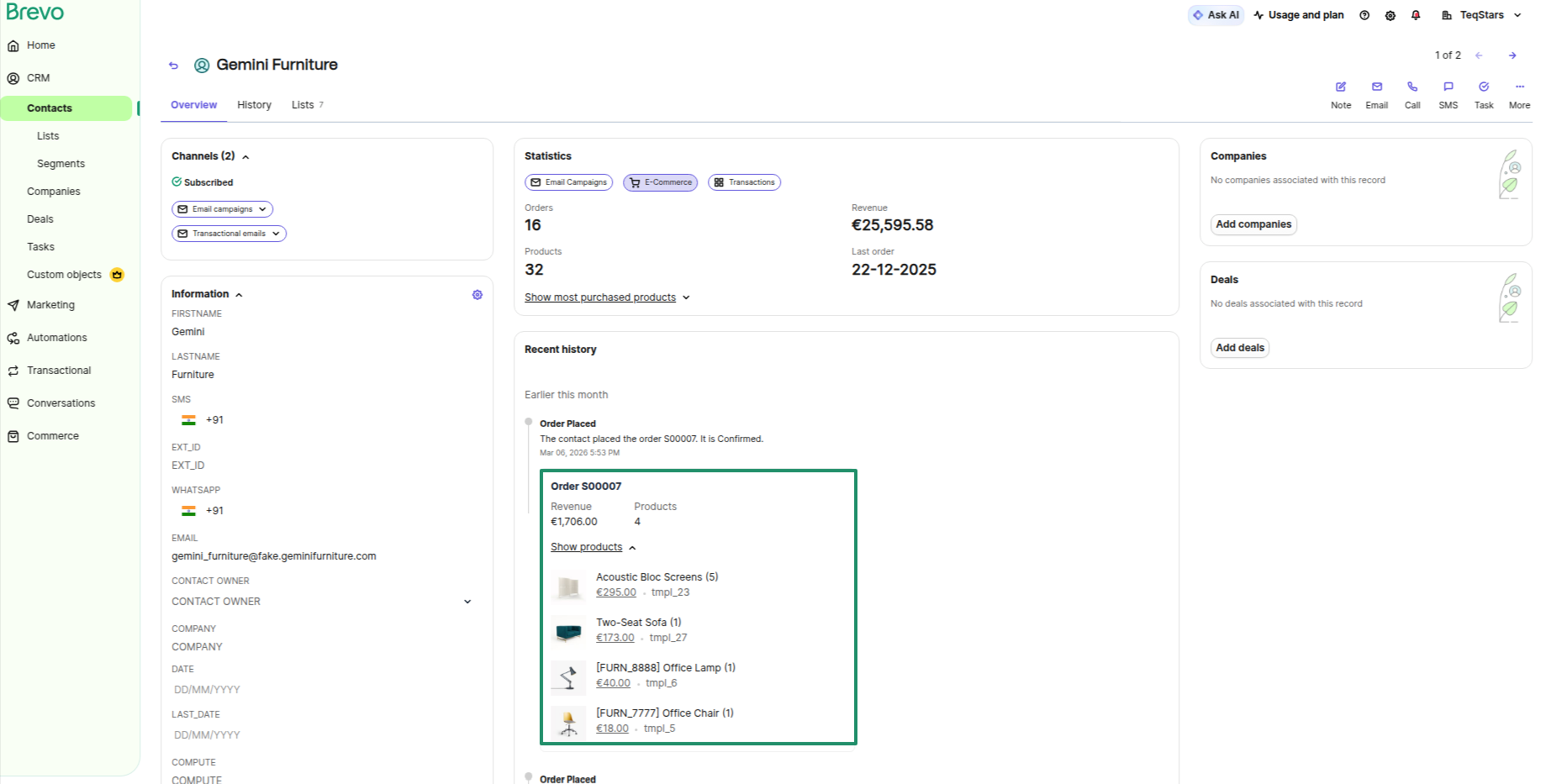Viewport: 1551px width, 784px height.
Task: Click the Add companies button
Action: click(1253, 224)
